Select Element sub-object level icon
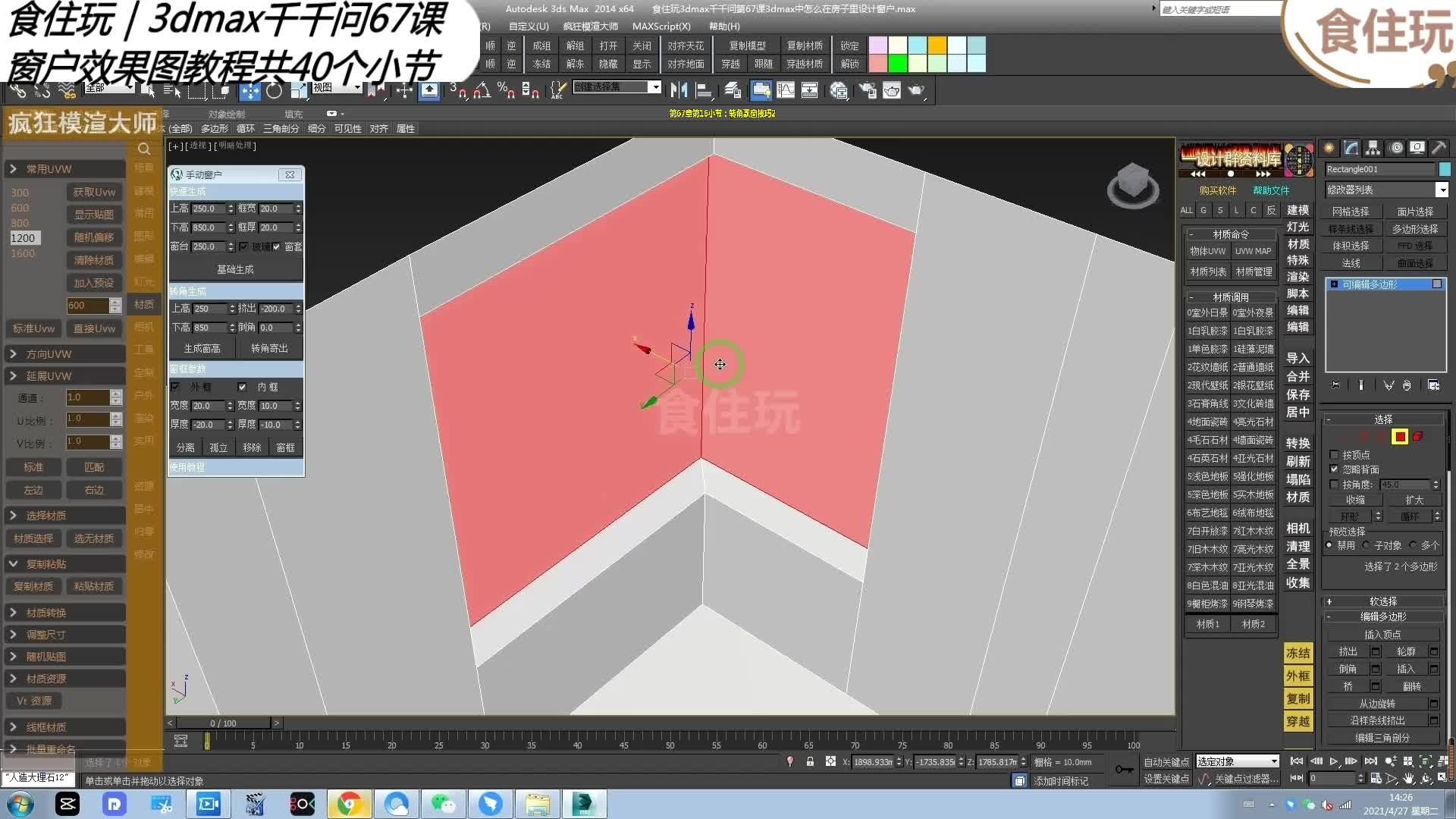This screenshot has height=819, width=1456. coord(1417,436)
